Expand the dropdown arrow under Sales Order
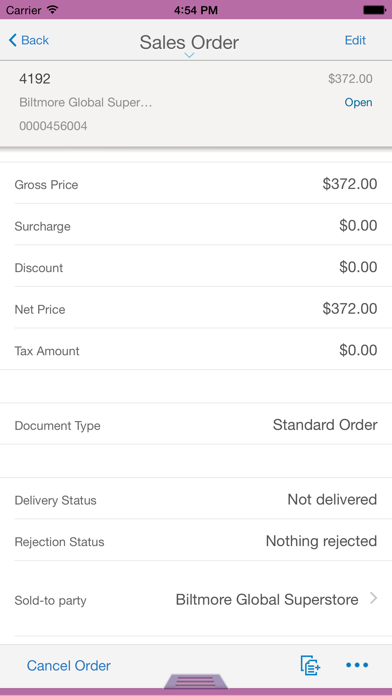 (190, 55)
